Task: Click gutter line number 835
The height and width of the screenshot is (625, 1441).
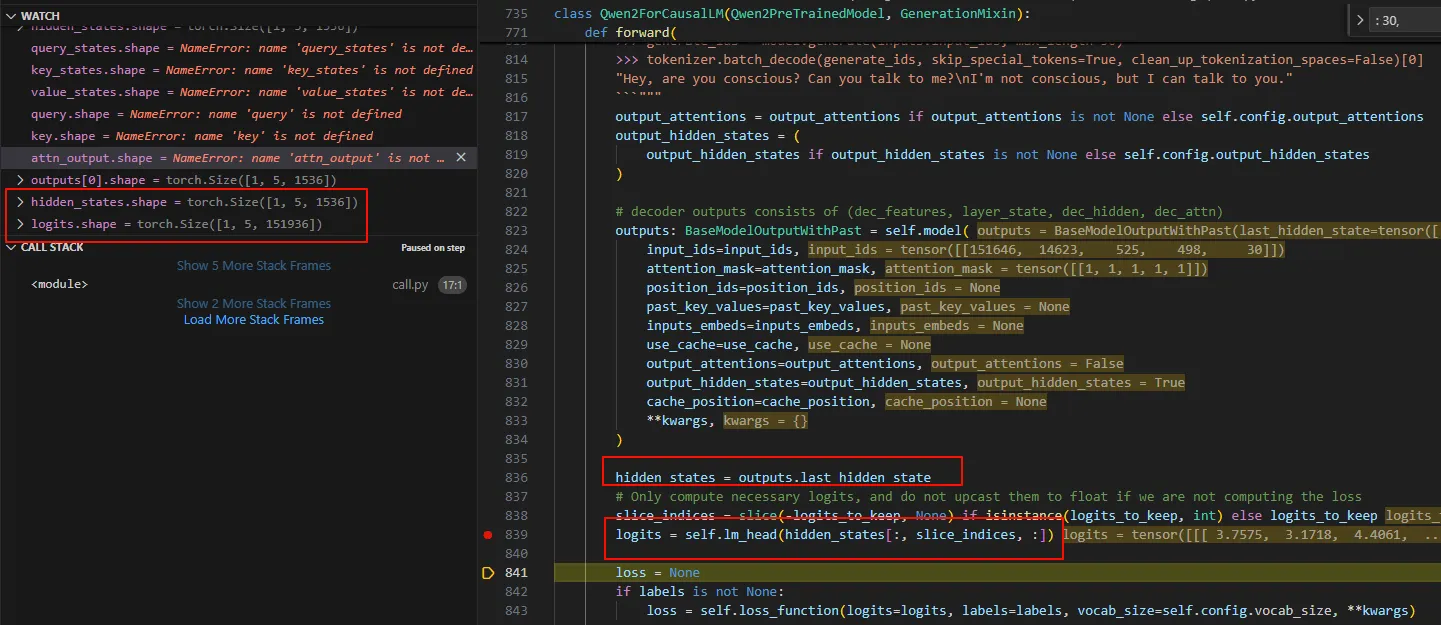Action: point(516,459)
